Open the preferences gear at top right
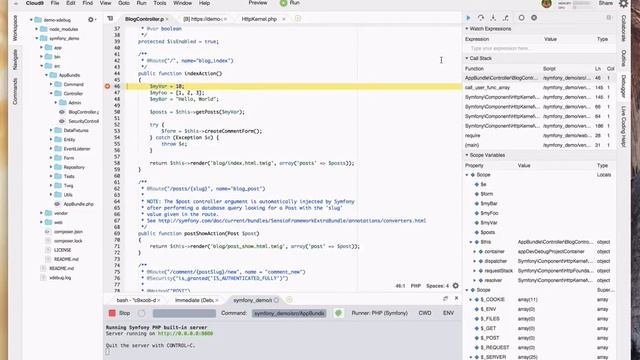The height and width of the screenshot is (360, 640). pos(624,4)
